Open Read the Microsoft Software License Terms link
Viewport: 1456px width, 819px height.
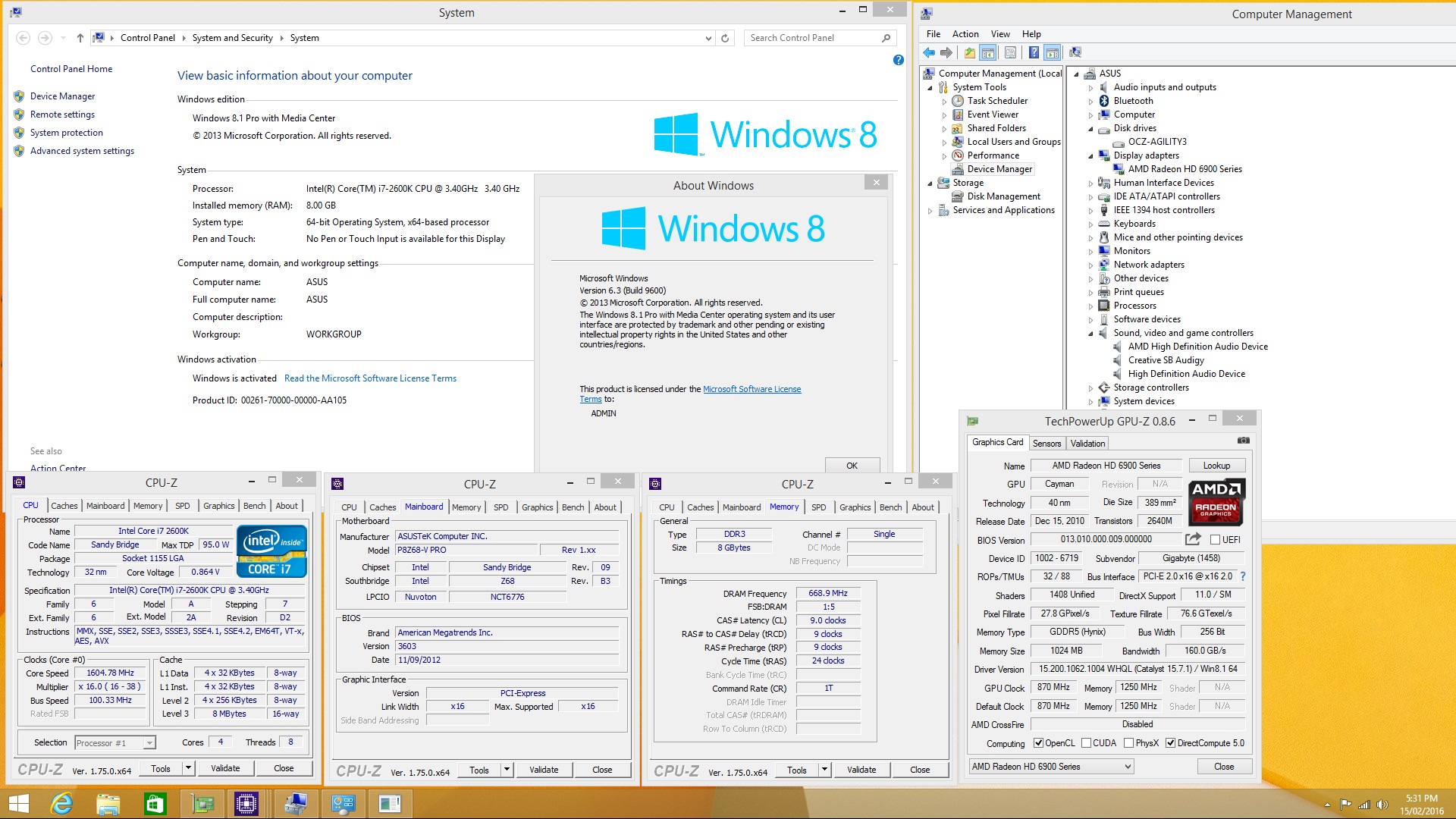(370, 378)
